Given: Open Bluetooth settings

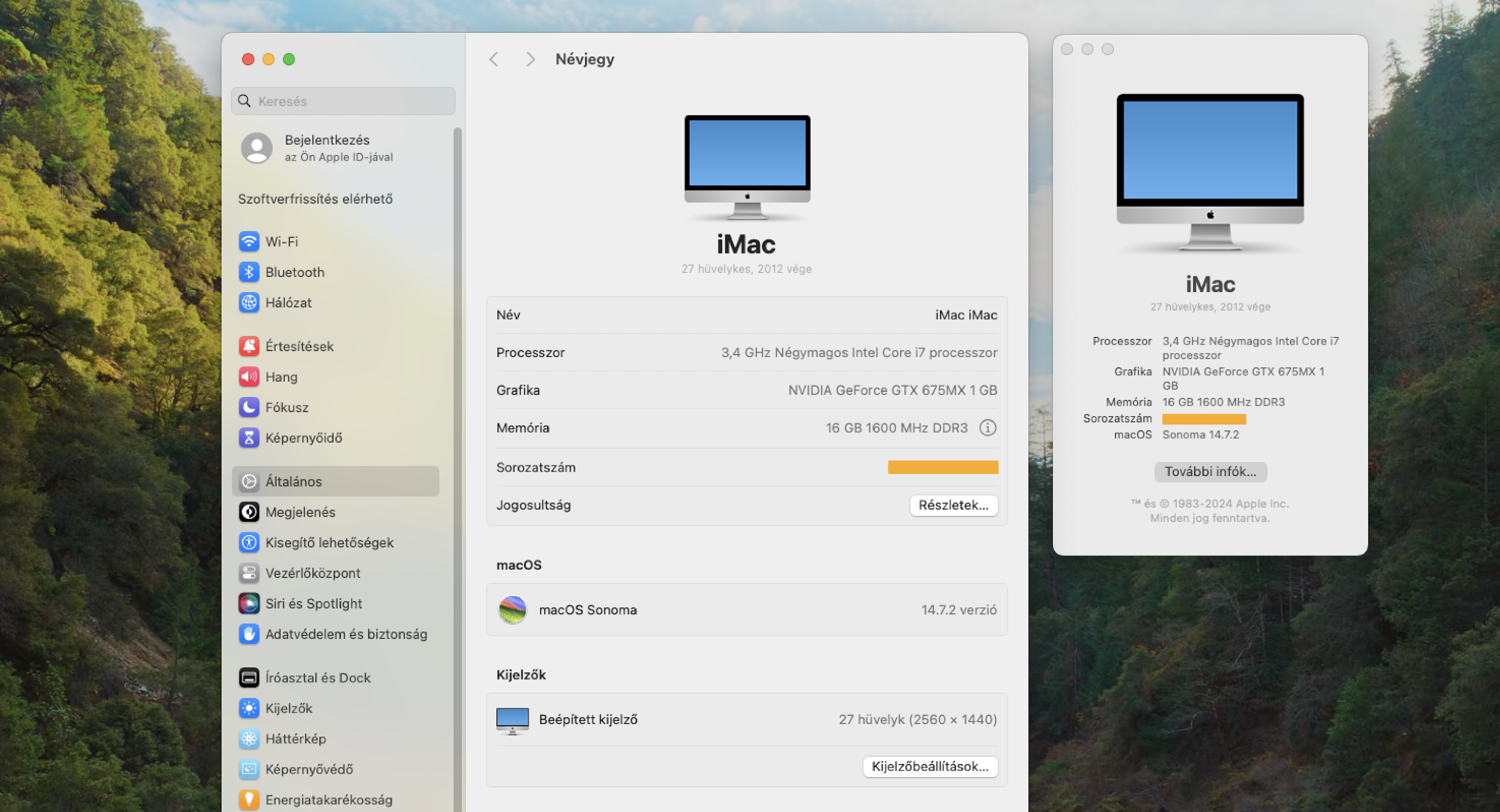Looking at the screenshot, I should tap(294, 272).
